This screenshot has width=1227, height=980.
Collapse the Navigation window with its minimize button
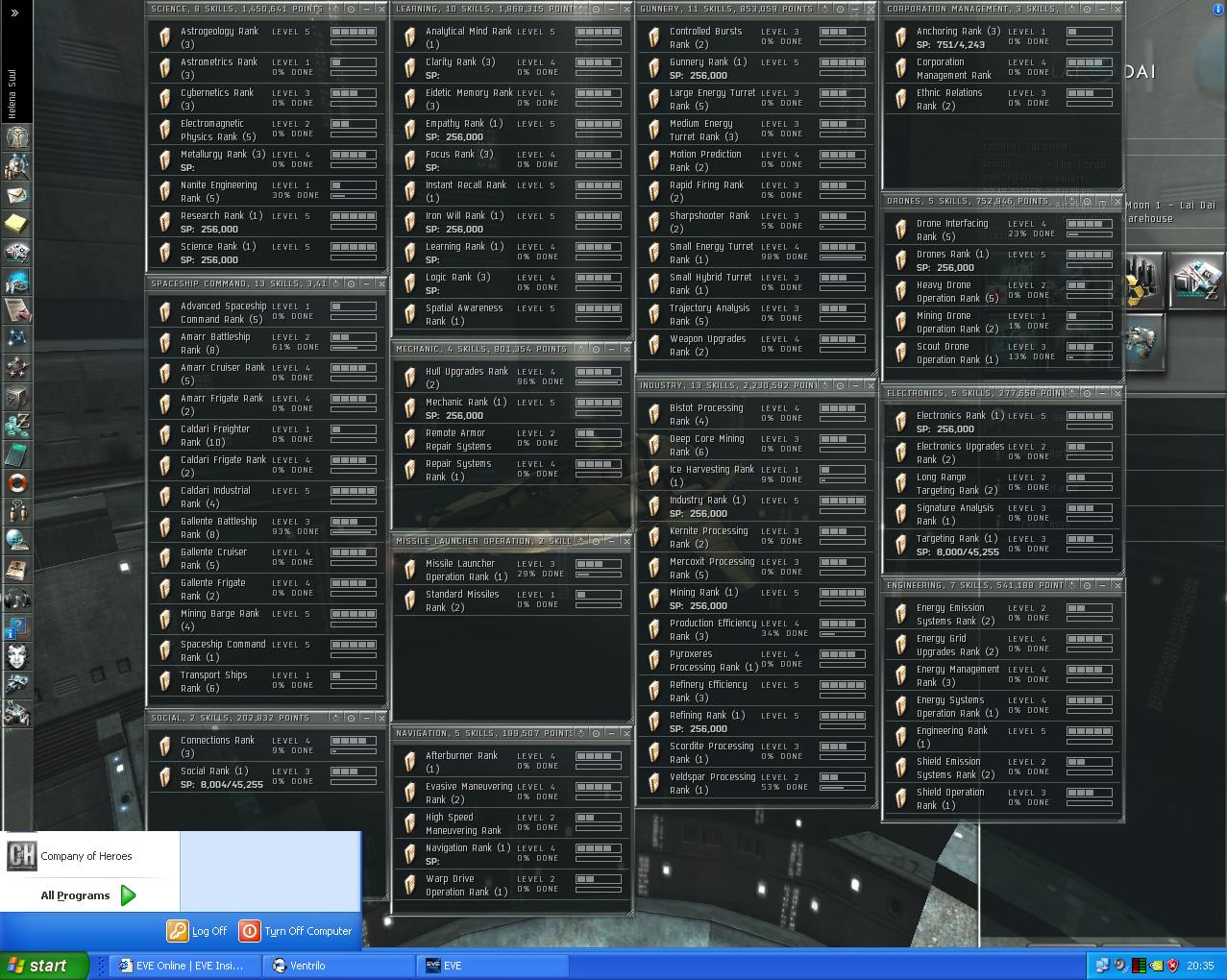(x=612, y=733)
